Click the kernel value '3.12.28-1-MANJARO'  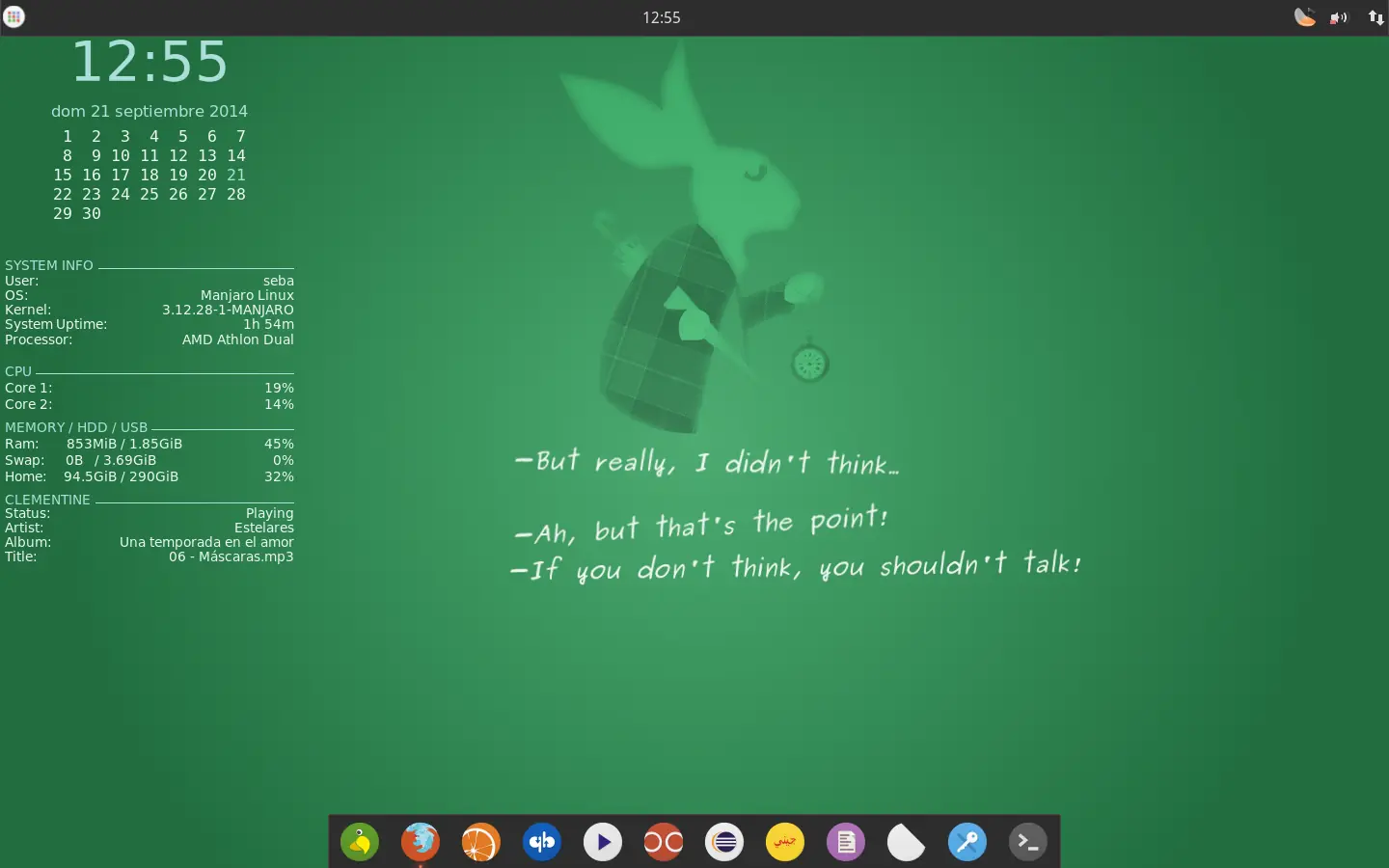[228, 310]
